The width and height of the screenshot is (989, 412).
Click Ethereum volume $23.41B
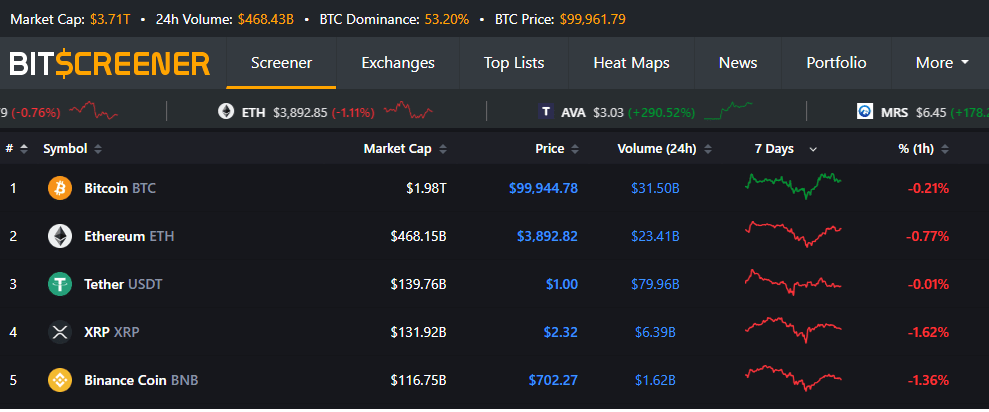tap(655, 236)
